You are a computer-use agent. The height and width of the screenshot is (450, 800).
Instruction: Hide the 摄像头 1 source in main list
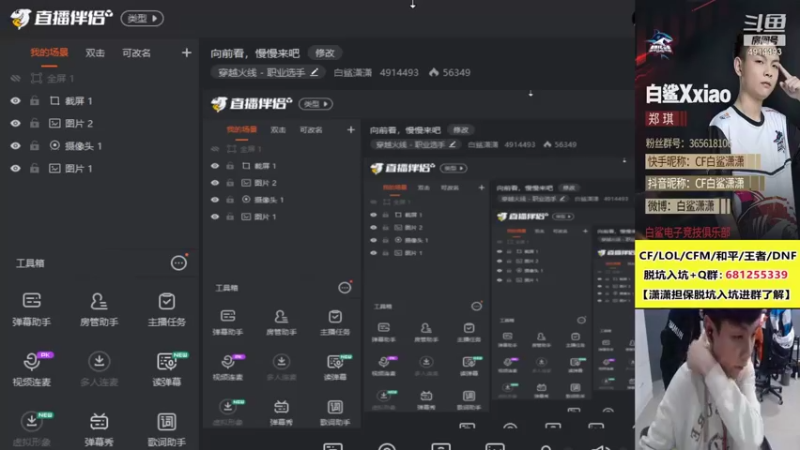pyautogui.click(x=15, y=146)
